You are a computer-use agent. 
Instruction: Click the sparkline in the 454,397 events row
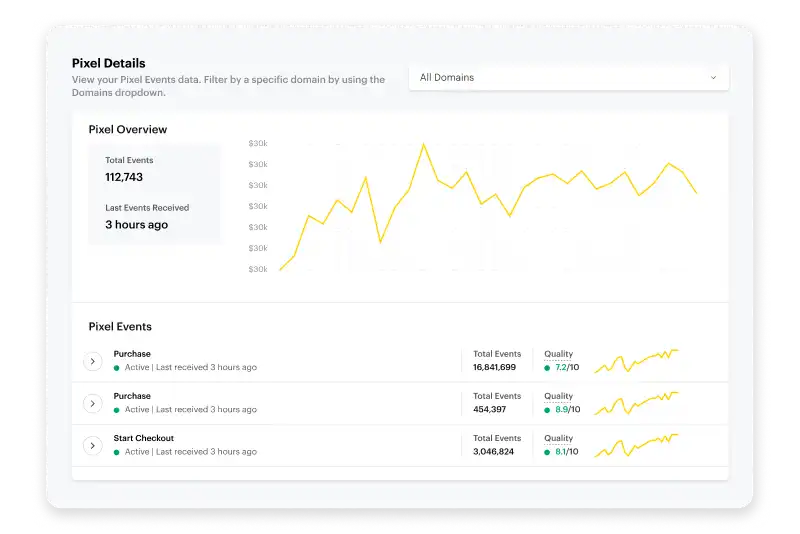(636, 403)
